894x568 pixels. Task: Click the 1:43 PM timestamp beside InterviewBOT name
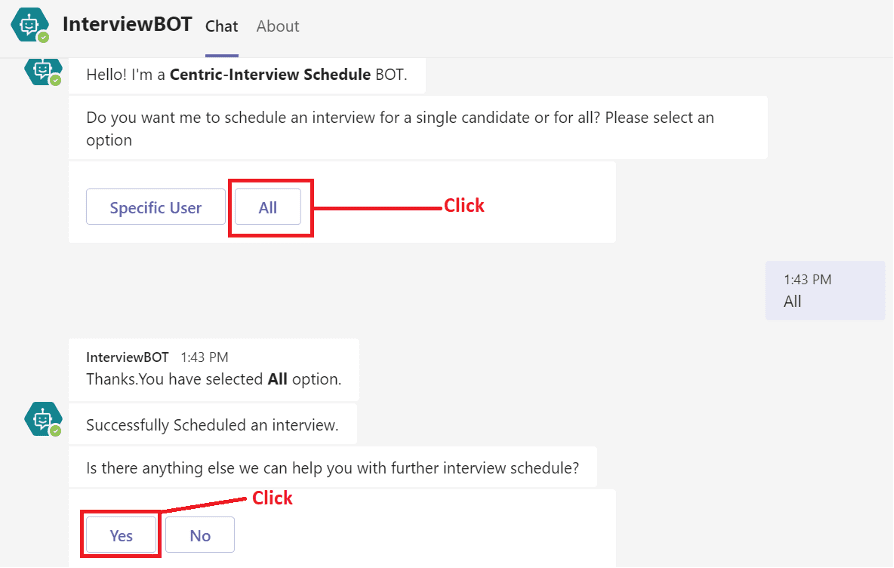point(204,357)
